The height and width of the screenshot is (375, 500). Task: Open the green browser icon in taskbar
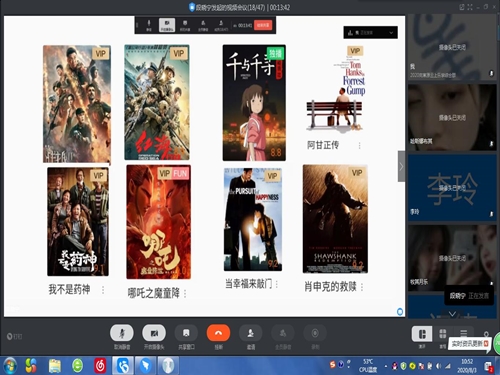pos(77,365)
